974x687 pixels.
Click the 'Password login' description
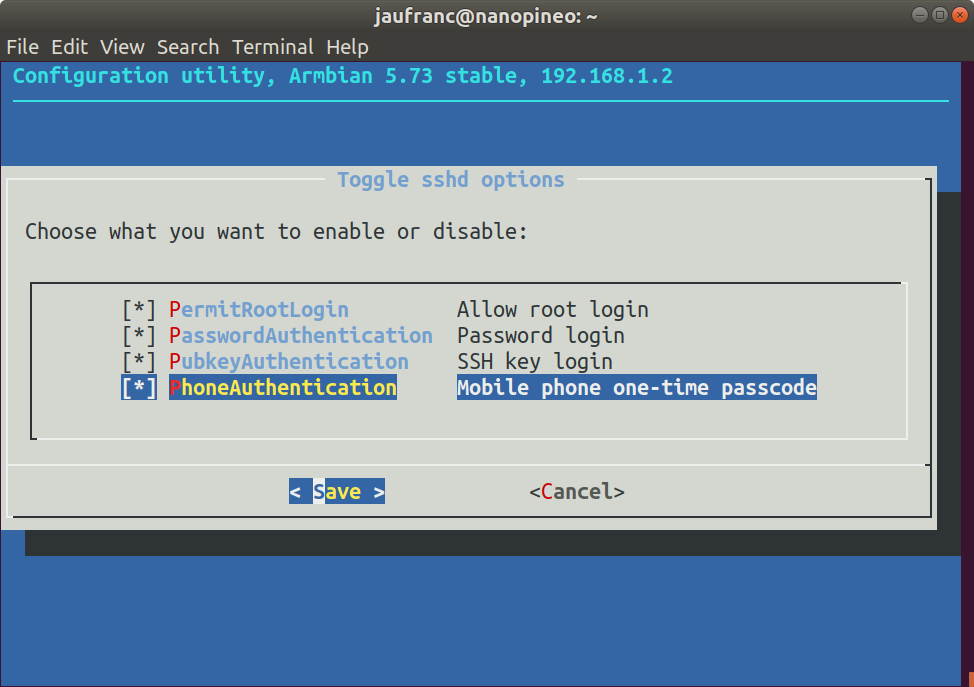[x=541, y=335]
